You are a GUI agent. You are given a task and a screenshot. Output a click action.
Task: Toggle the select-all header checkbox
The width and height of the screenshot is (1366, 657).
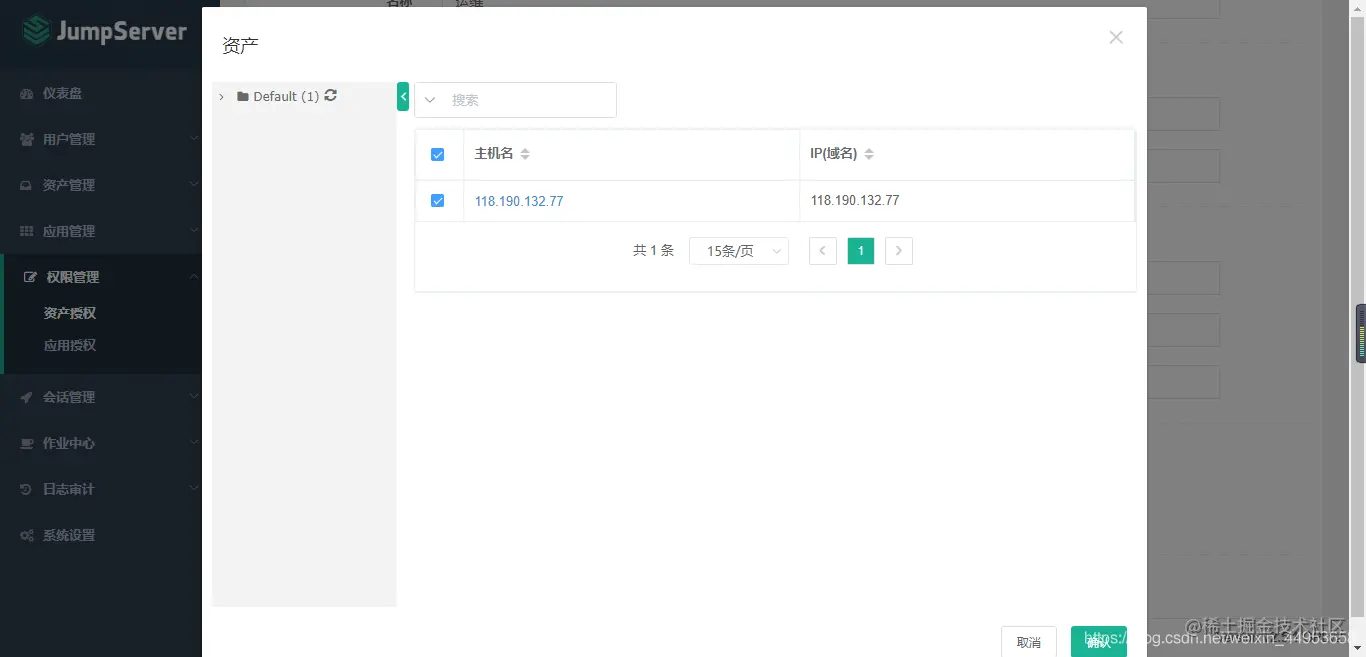(x=437, y=154)
